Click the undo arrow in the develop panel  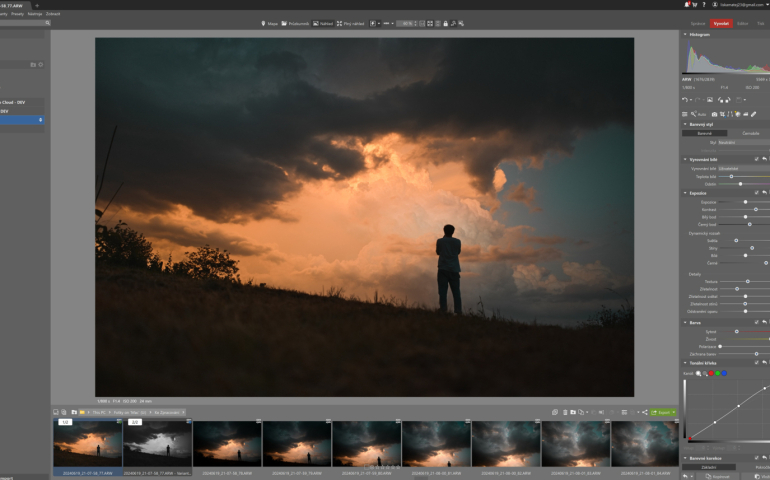(x=685, y=100)
